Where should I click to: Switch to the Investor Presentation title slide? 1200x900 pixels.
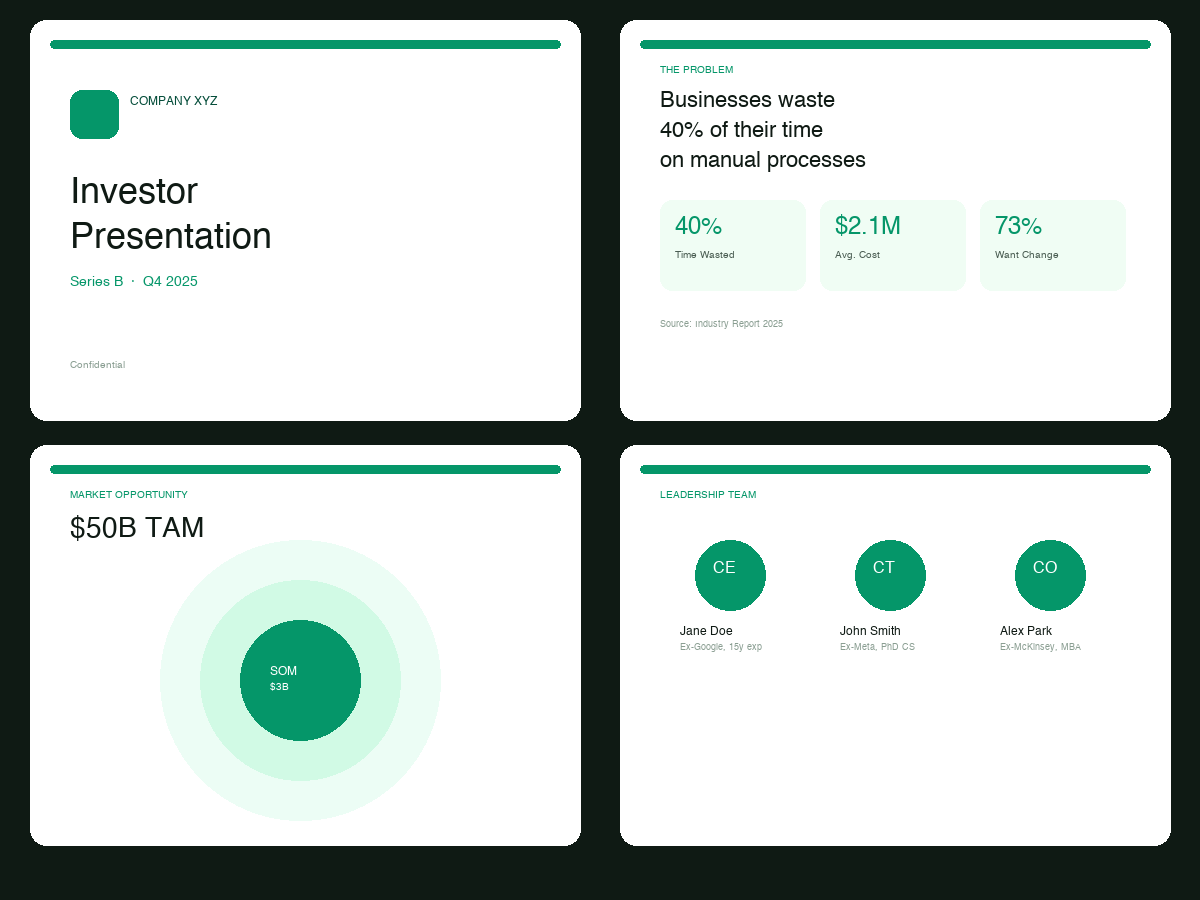[x=170, y=214]
